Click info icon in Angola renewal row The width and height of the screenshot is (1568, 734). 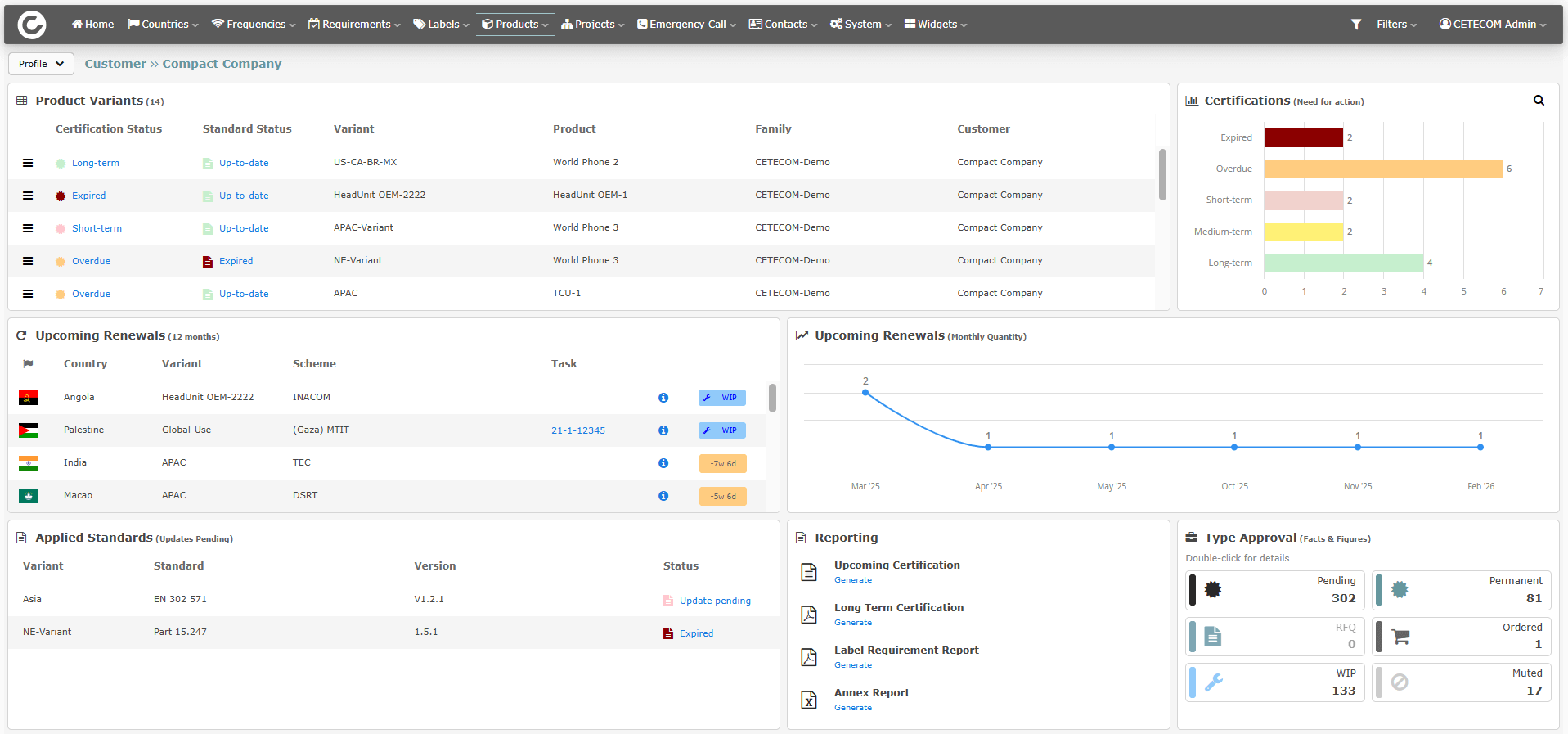click(x=663, y=398)
